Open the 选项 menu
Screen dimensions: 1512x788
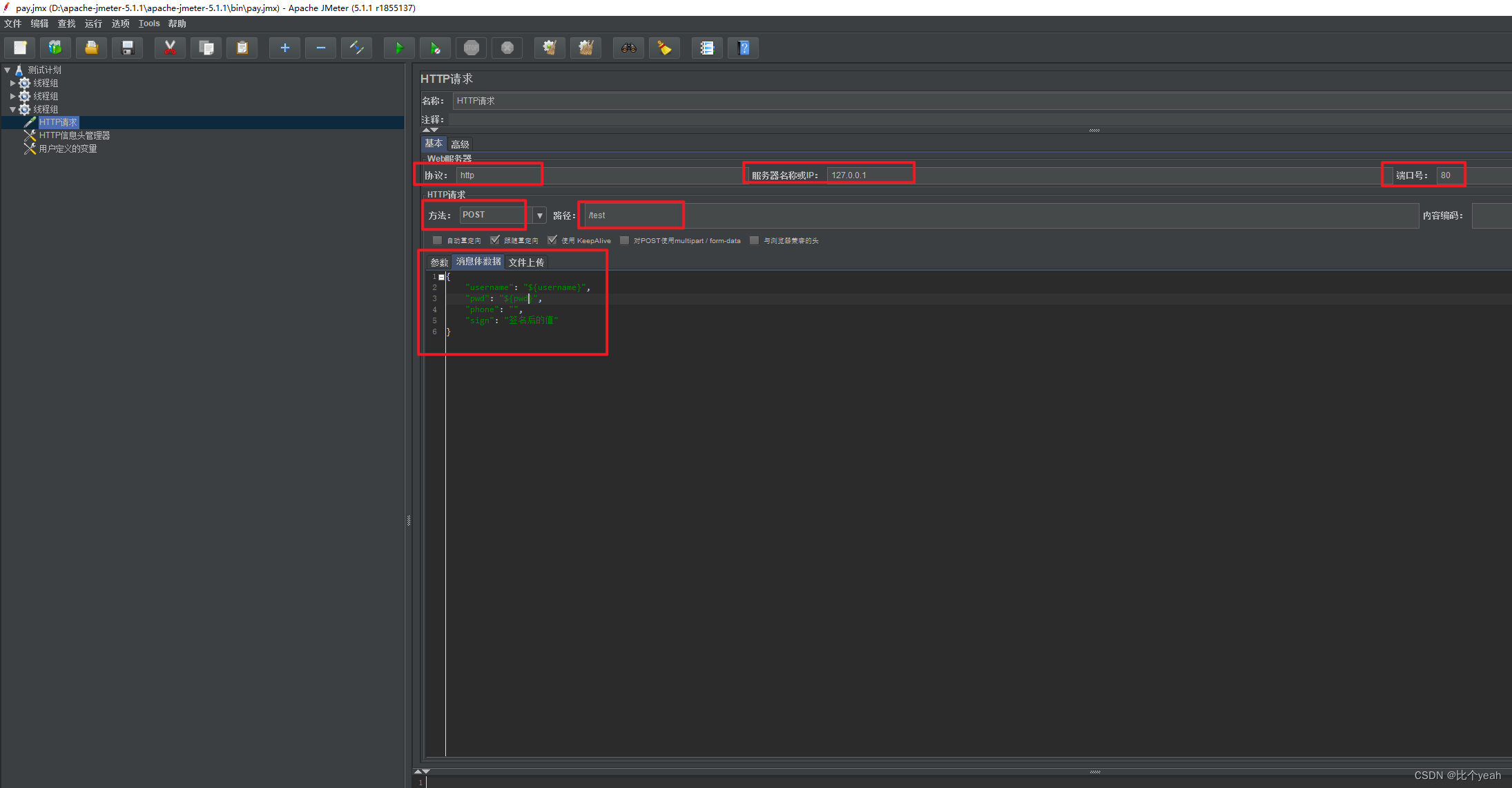120,23
